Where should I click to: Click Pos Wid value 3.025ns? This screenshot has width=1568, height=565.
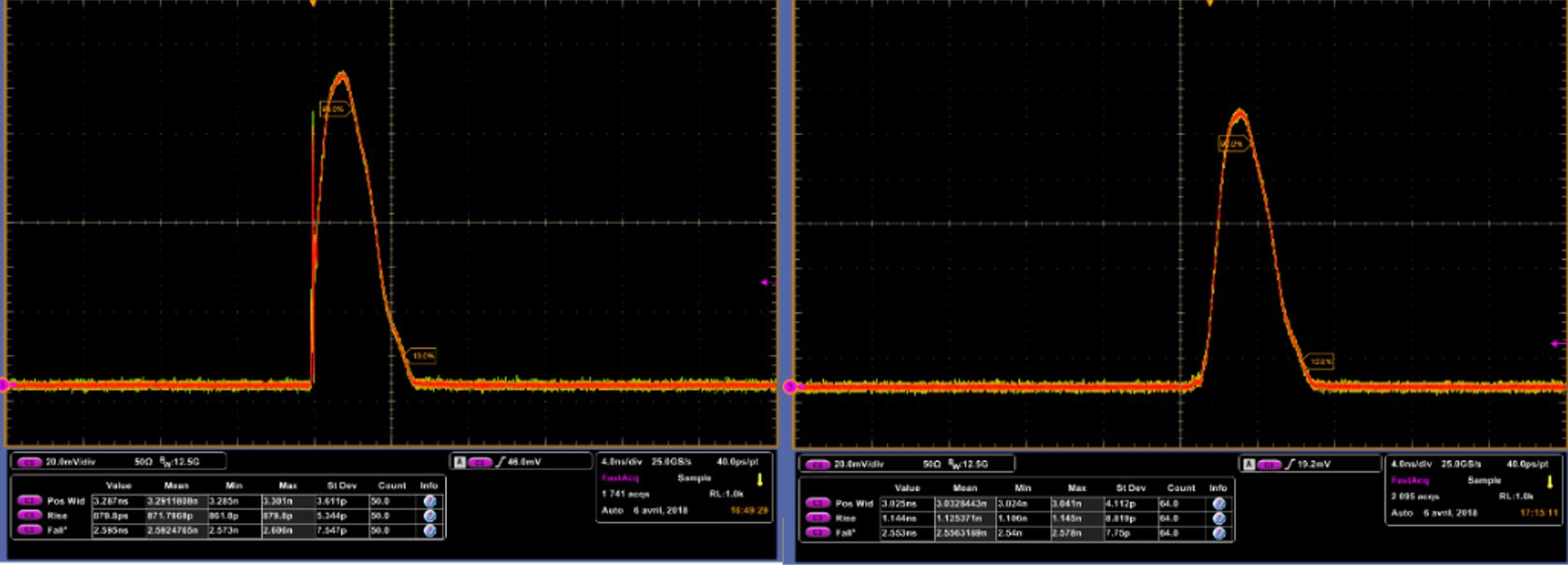[x=899, y=503]
